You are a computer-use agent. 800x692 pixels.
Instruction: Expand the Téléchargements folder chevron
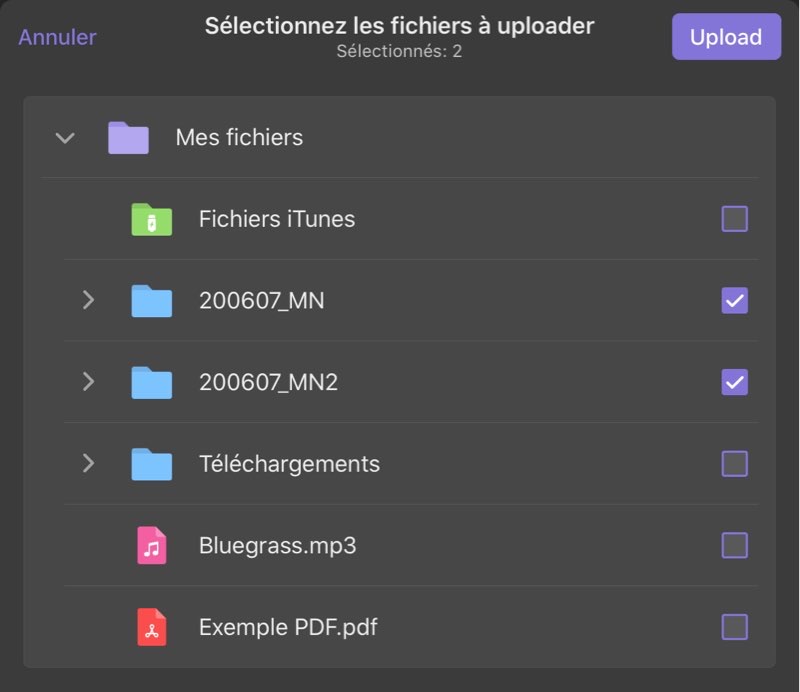click(x=88, y=464)
